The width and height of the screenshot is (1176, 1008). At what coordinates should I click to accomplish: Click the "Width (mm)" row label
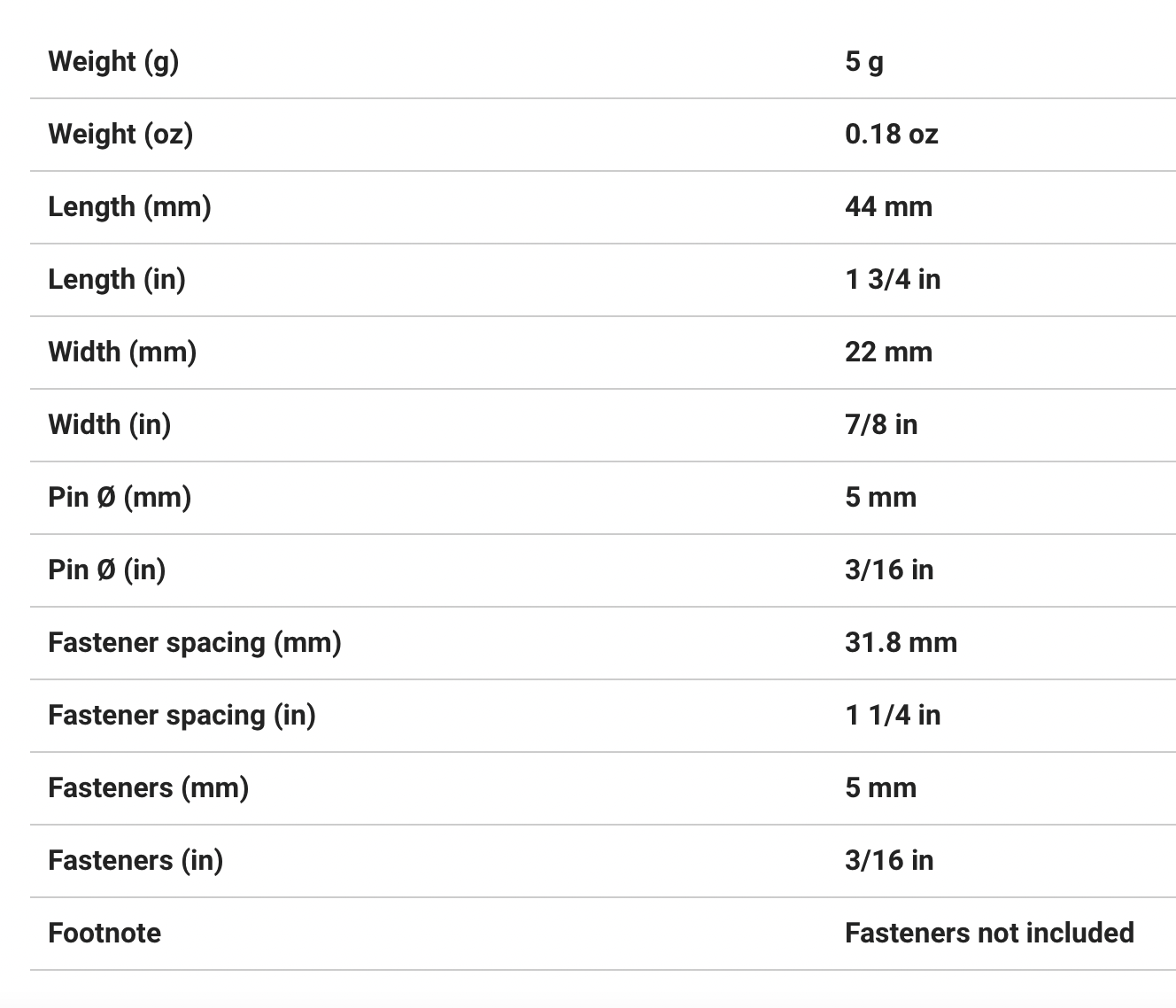[x=122, y=352]
